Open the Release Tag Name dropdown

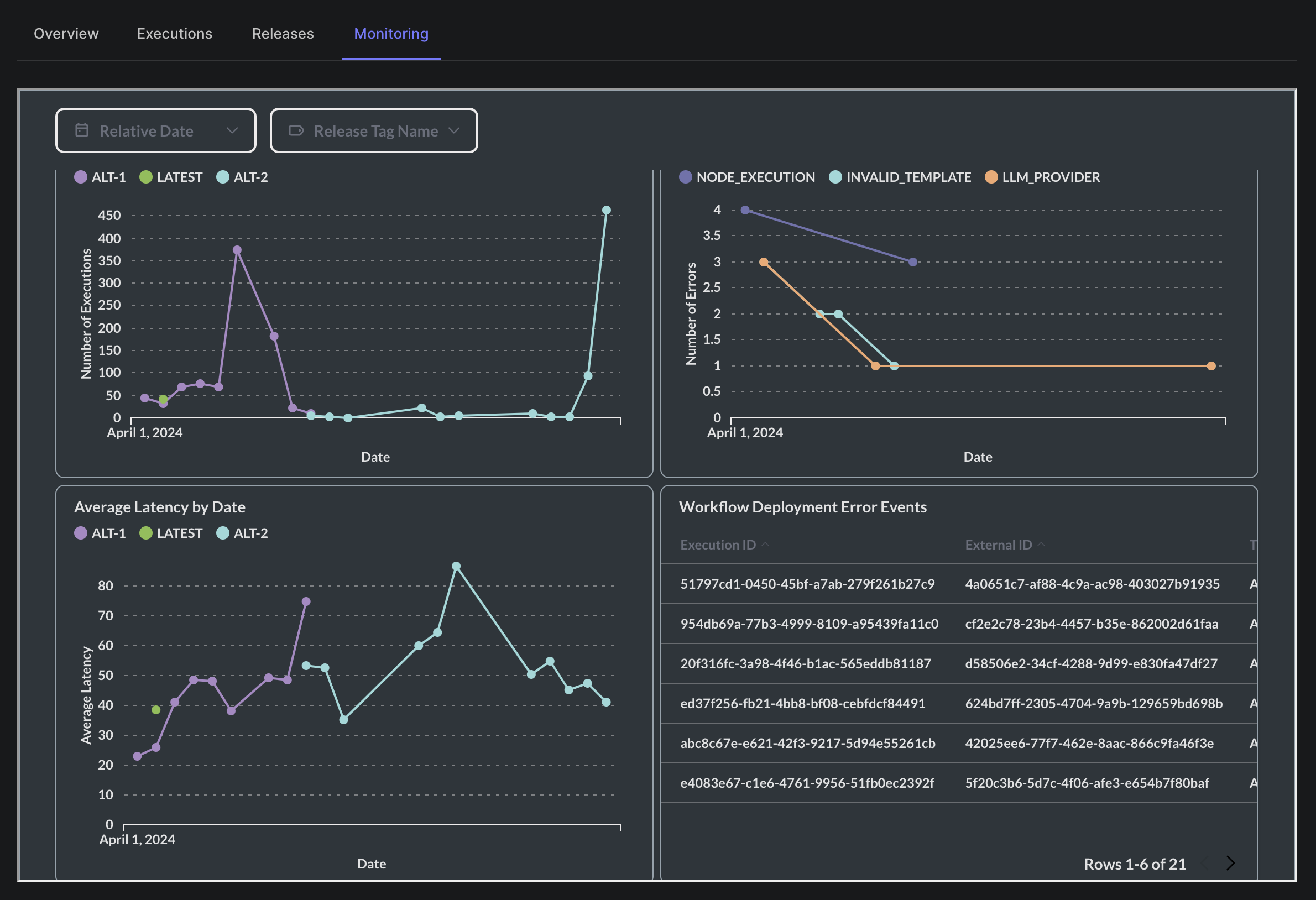tap(374, 131)
